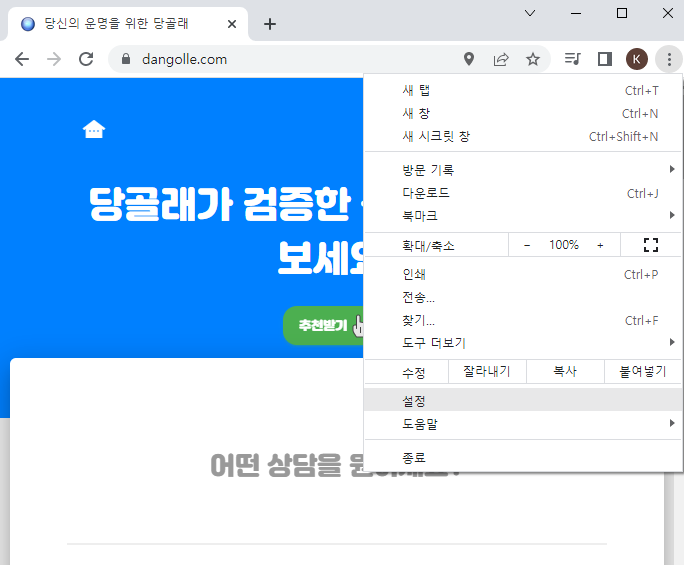Open the media control icon
This screenshot has height=565, width=684.
(572, 59)
